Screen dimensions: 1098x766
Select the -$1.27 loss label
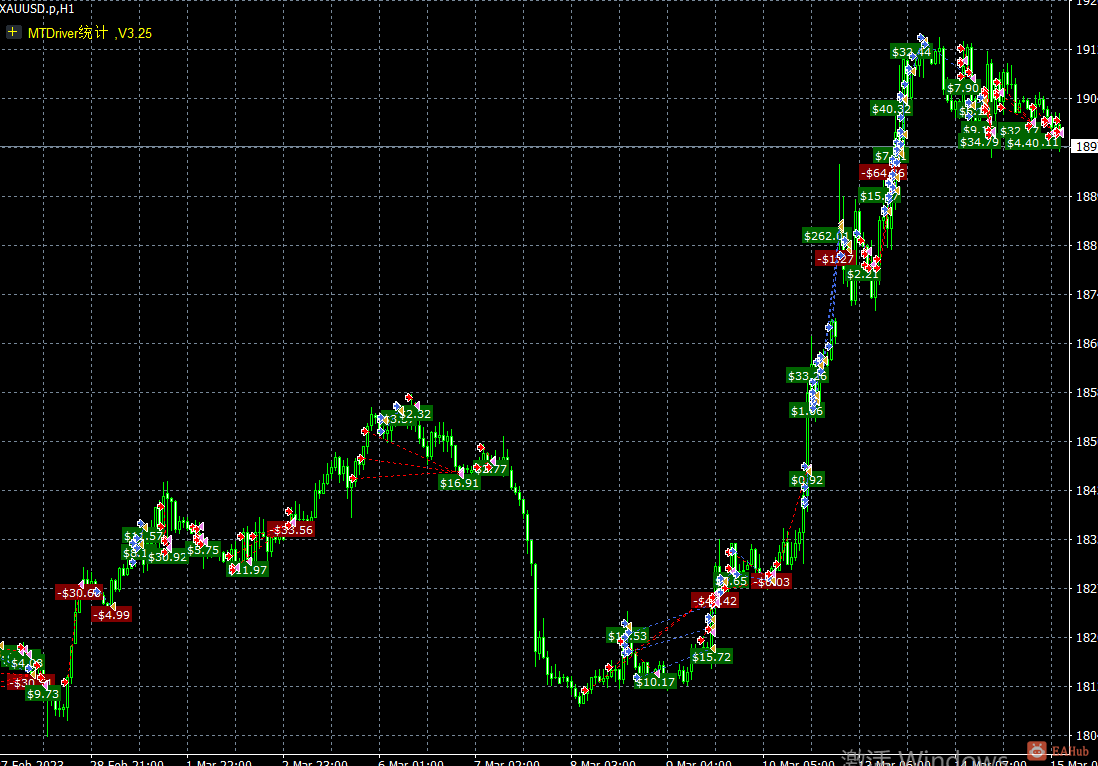[835, 259]
